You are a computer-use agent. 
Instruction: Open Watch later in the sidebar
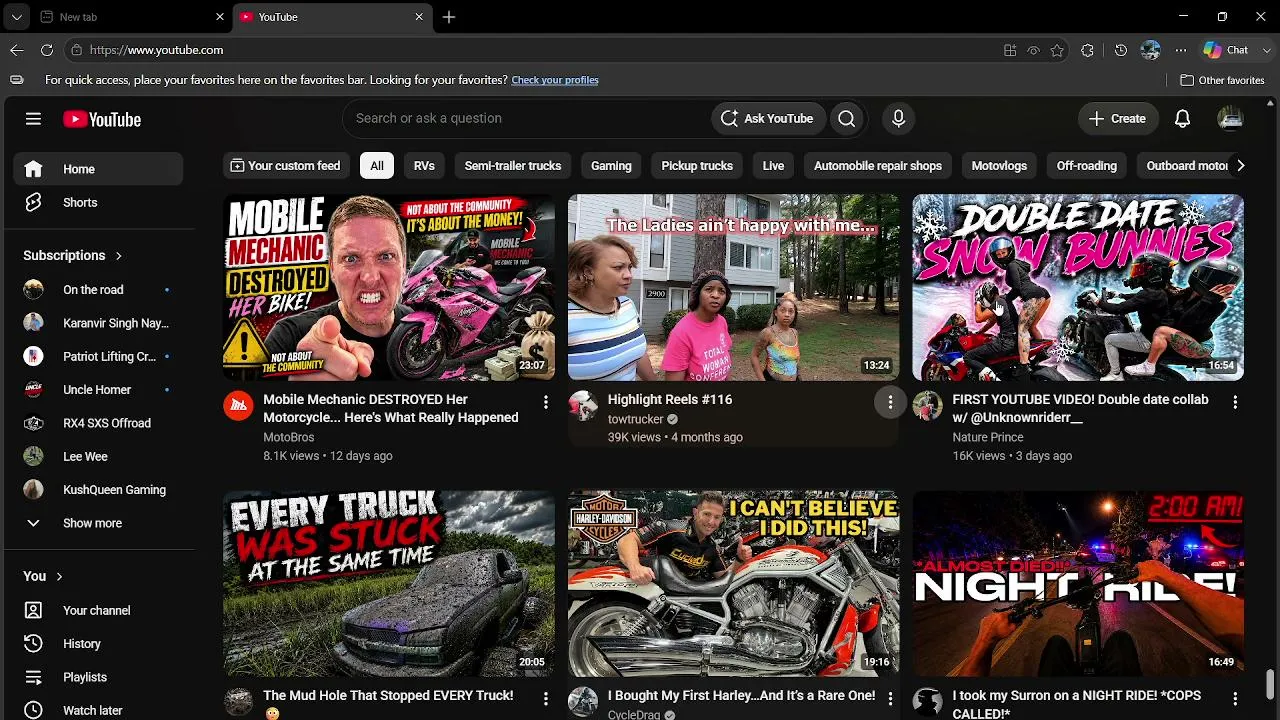(x=97, y=710)
